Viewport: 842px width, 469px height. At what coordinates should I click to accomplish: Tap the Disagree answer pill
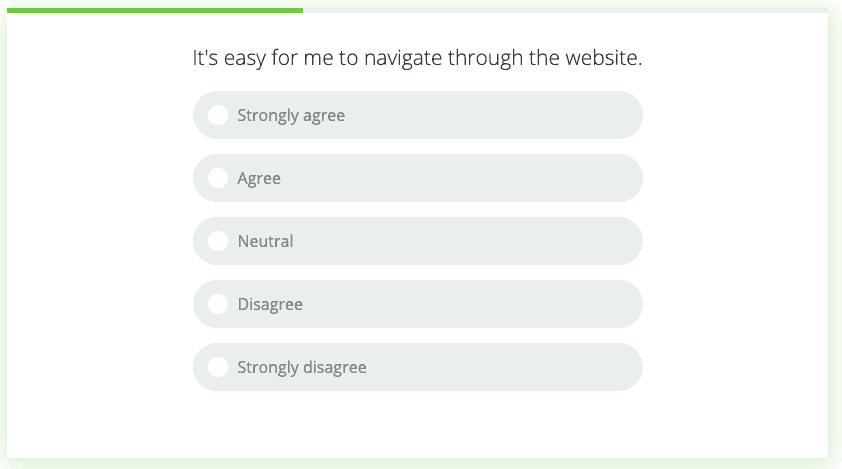(418, 304)
